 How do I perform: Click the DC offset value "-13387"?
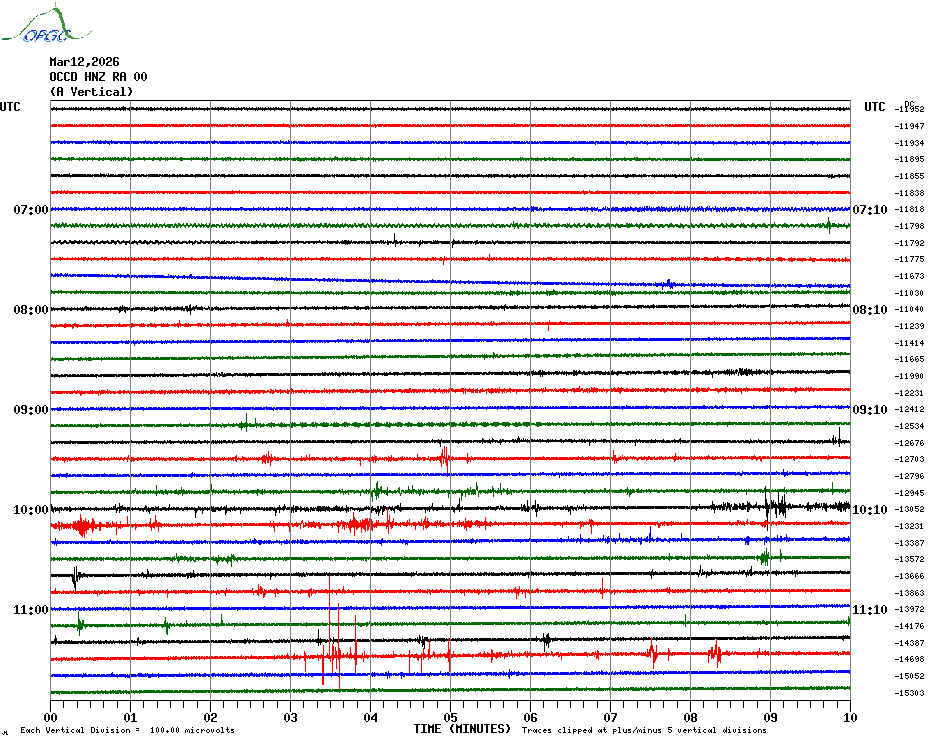(x=910, y=543)
